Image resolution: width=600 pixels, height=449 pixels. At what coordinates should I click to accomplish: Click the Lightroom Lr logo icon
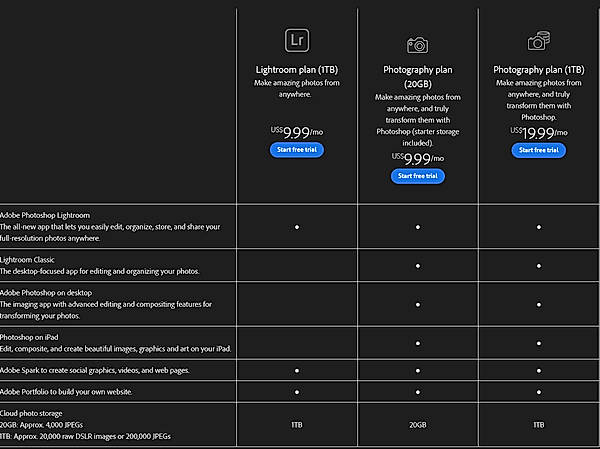coord(296,41)
